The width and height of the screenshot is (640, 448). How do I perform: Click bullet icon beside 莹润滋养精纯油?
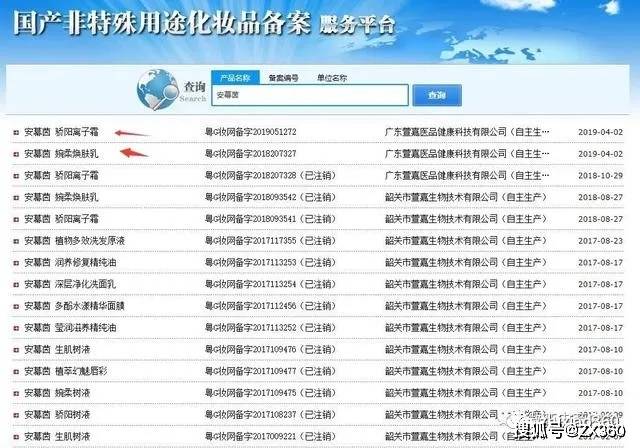(16, 328)
